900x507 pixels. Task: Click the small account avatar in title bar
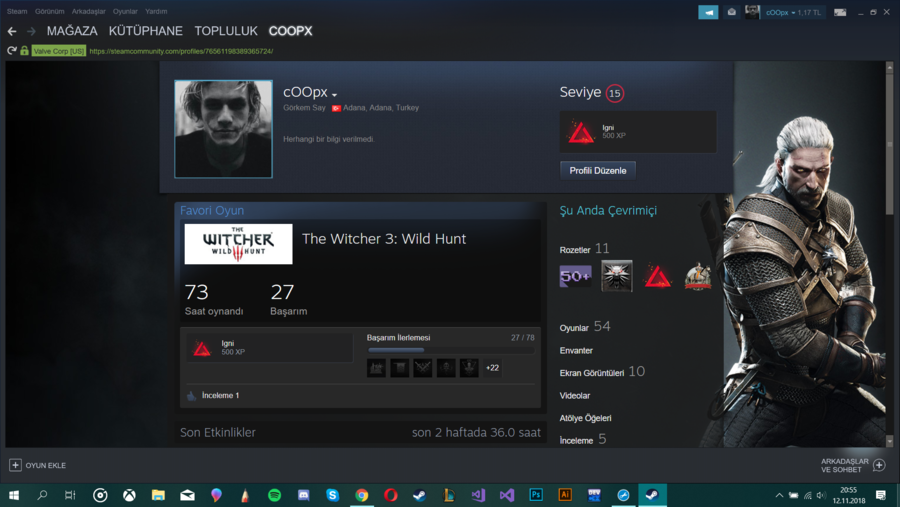click(752, 12)
